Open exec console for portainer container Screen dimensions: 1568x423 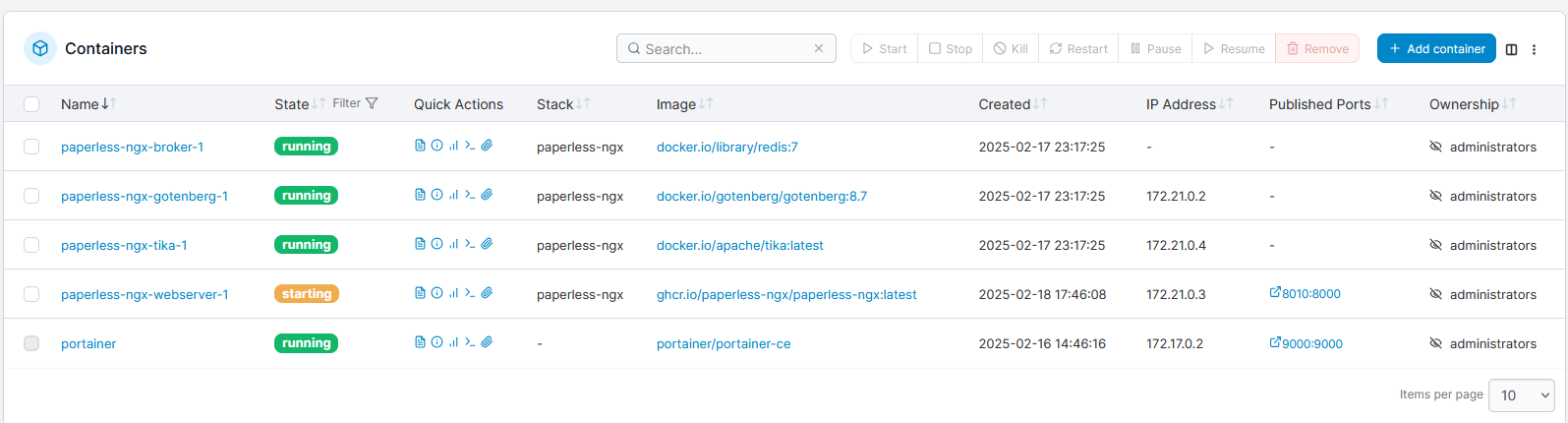point(470,342)
